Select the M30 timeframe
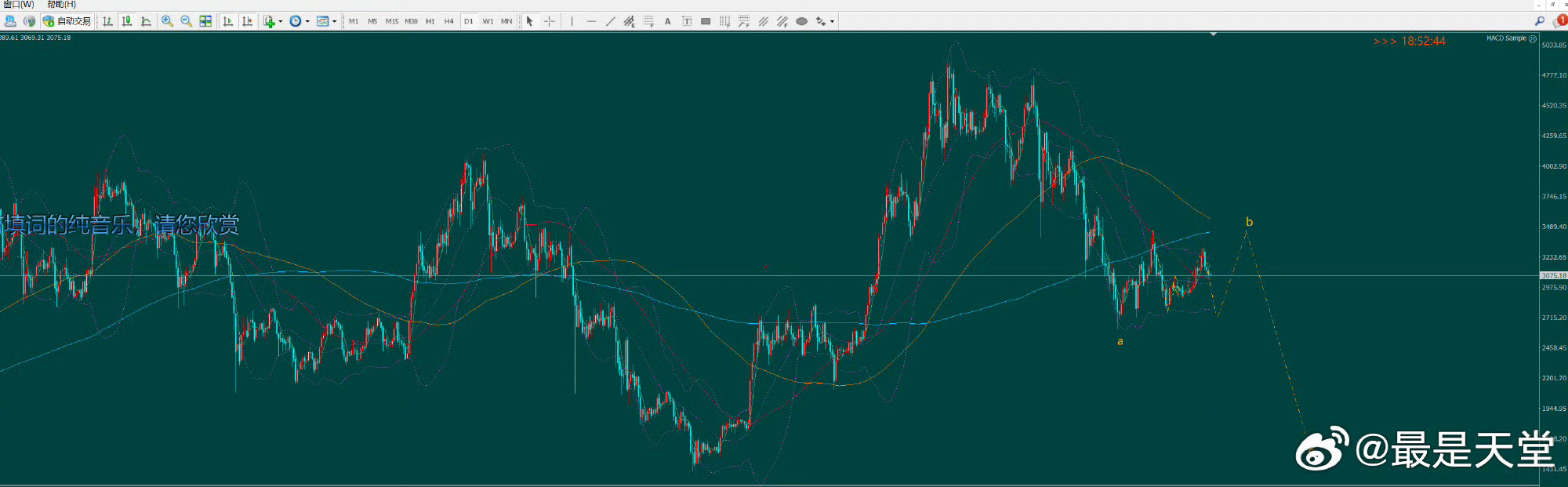1568x487 pixels. (411, 21)
